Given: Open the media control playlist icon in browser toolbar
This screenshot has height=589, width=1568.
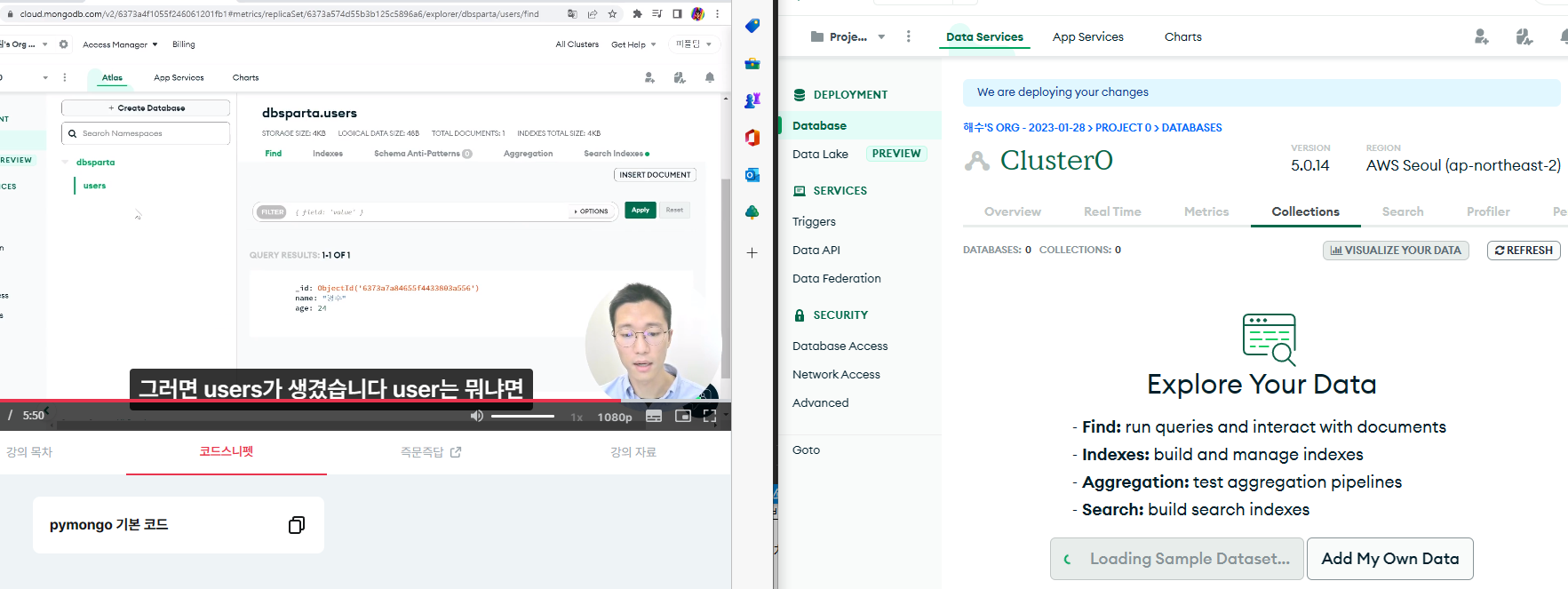Looking at the screenshot, I should pos(657,14).
